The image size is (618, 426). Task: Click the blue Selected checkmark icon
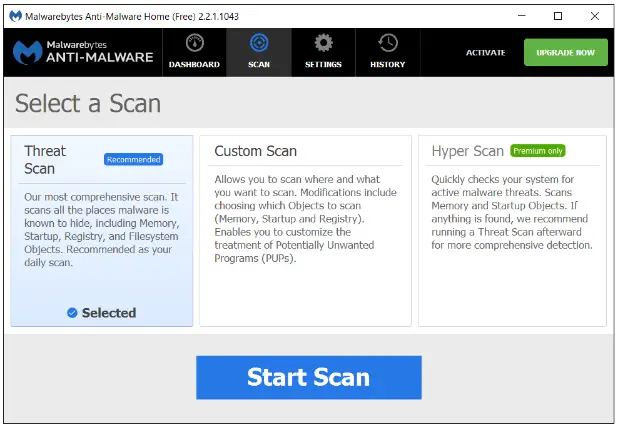72,313
